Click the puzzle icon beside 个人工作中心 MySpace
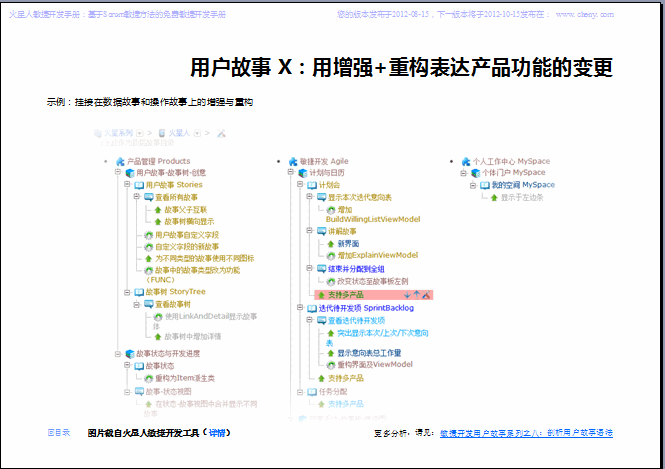 point(466,162)
